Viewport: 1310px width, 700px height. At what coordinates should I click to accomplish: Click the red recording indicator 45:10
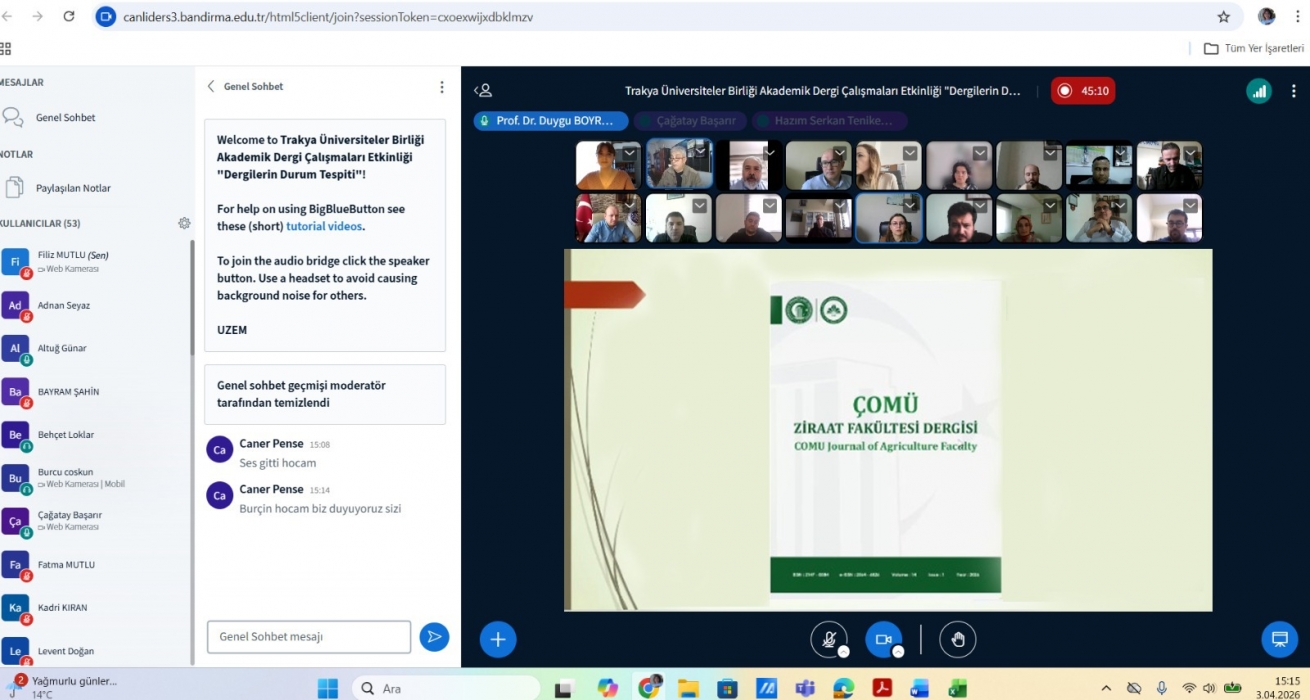tap(1083, 91)
